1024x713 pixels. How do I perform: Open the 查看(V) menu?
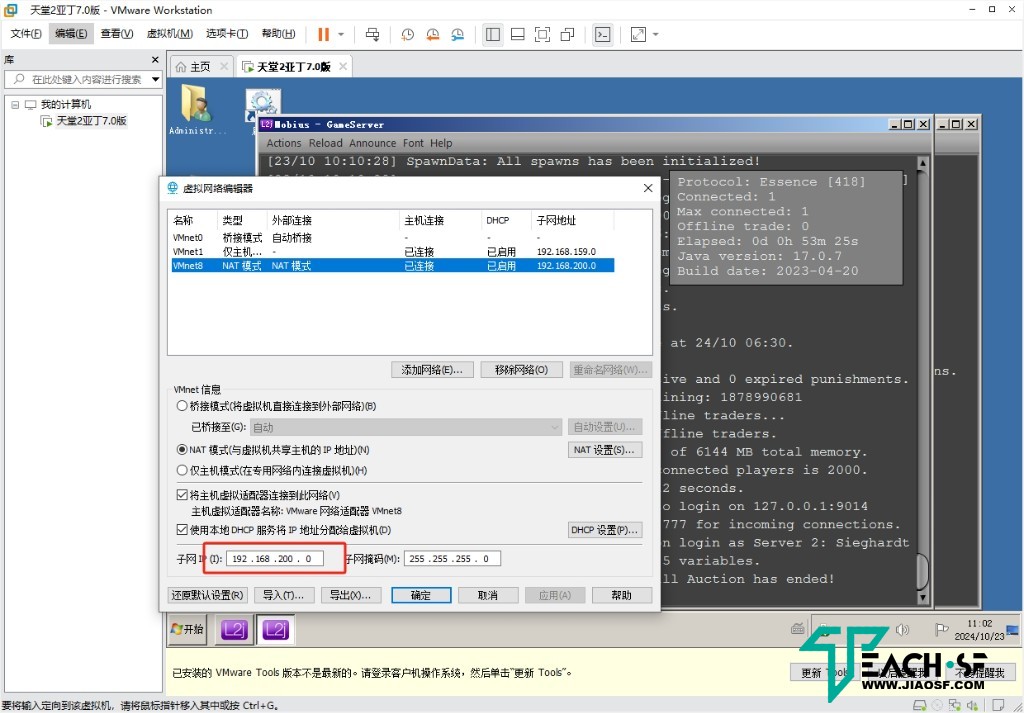pos(117,34)
